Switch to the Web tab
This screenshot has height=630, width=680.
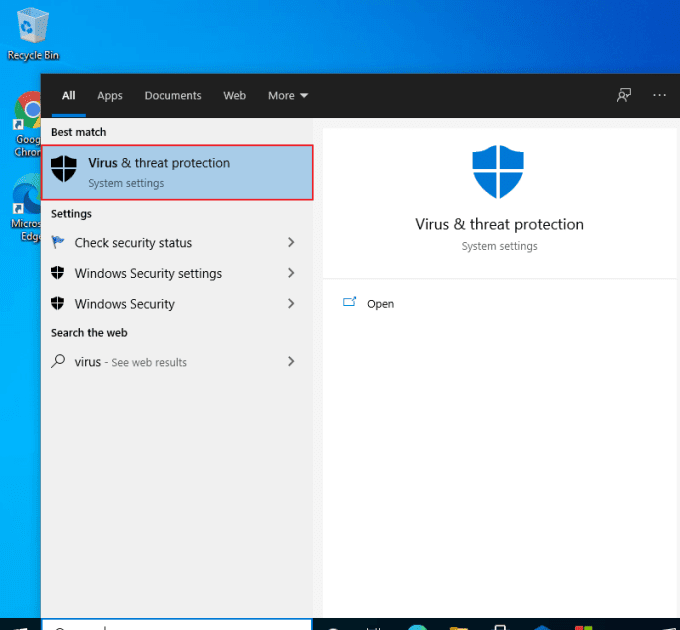pyautogui.click(x=235, y=95)
